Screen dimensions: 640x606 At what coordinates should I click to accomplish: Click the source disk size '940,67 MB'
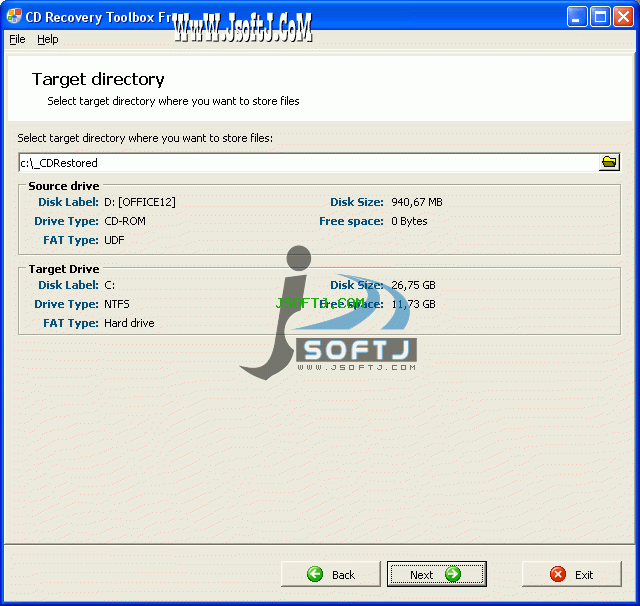point(417,202)
